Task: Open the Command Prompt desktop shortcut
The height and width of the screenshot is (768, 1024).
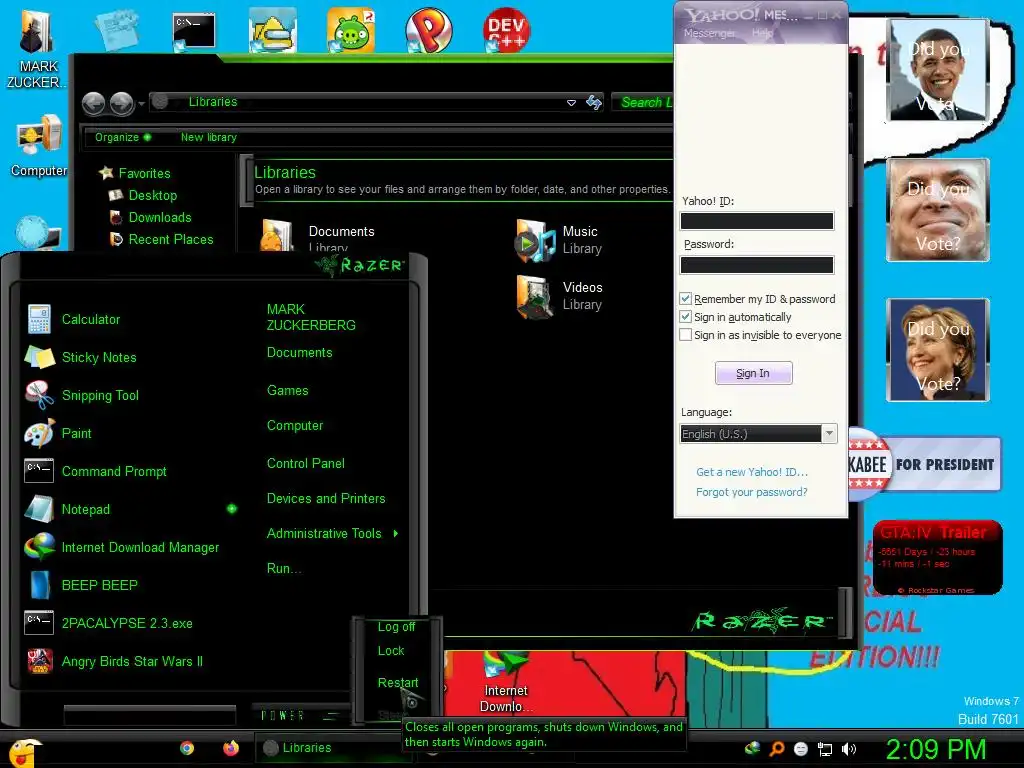Action: (x=194, y=31)
